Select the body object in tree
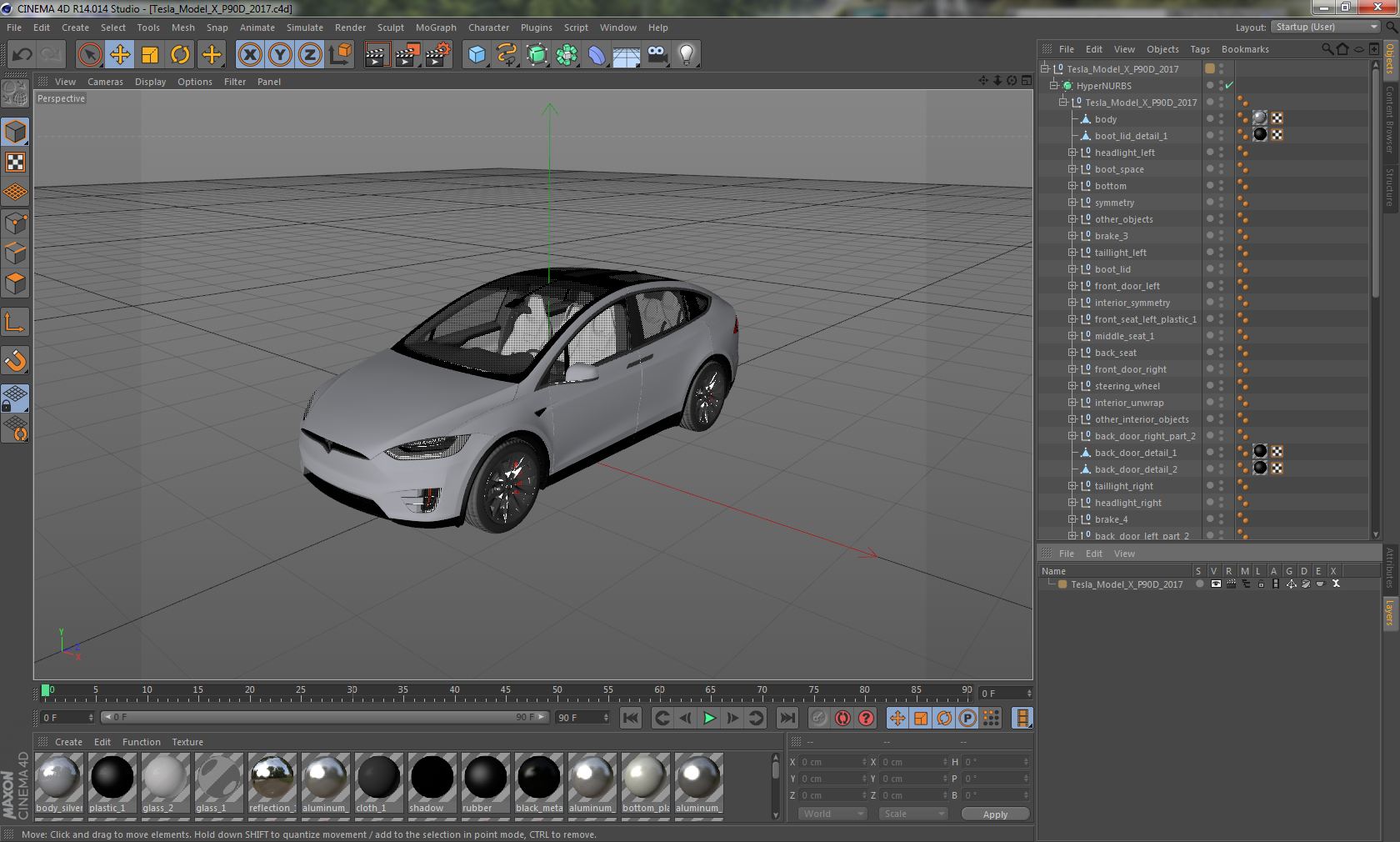This screenshot has width=1400, height=842. [1106, 119]
